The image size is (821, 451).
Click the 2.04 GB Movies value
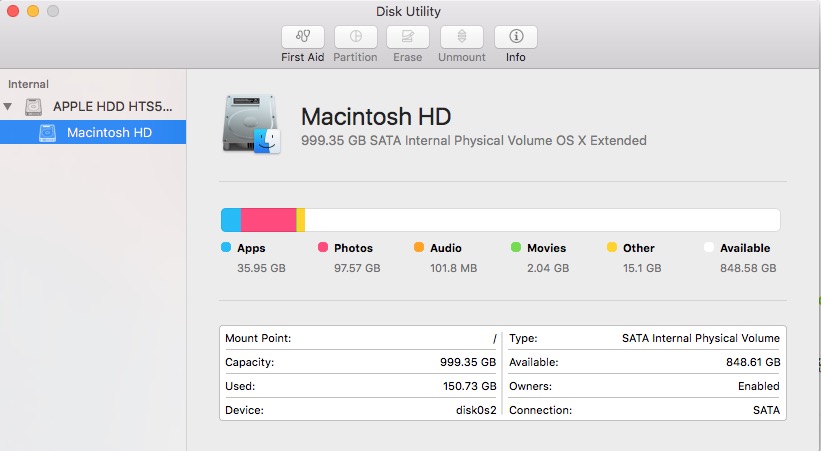pos(548,268)
